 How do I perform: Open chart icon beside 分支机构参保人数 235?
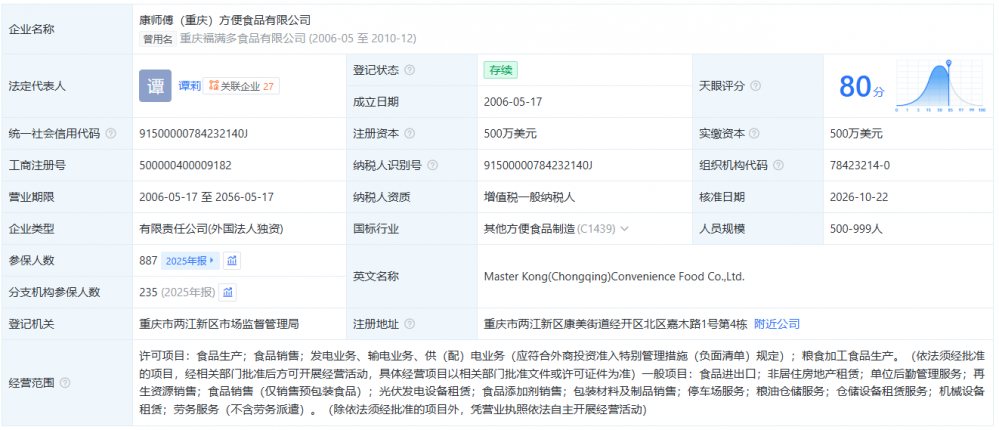[228, 292]
